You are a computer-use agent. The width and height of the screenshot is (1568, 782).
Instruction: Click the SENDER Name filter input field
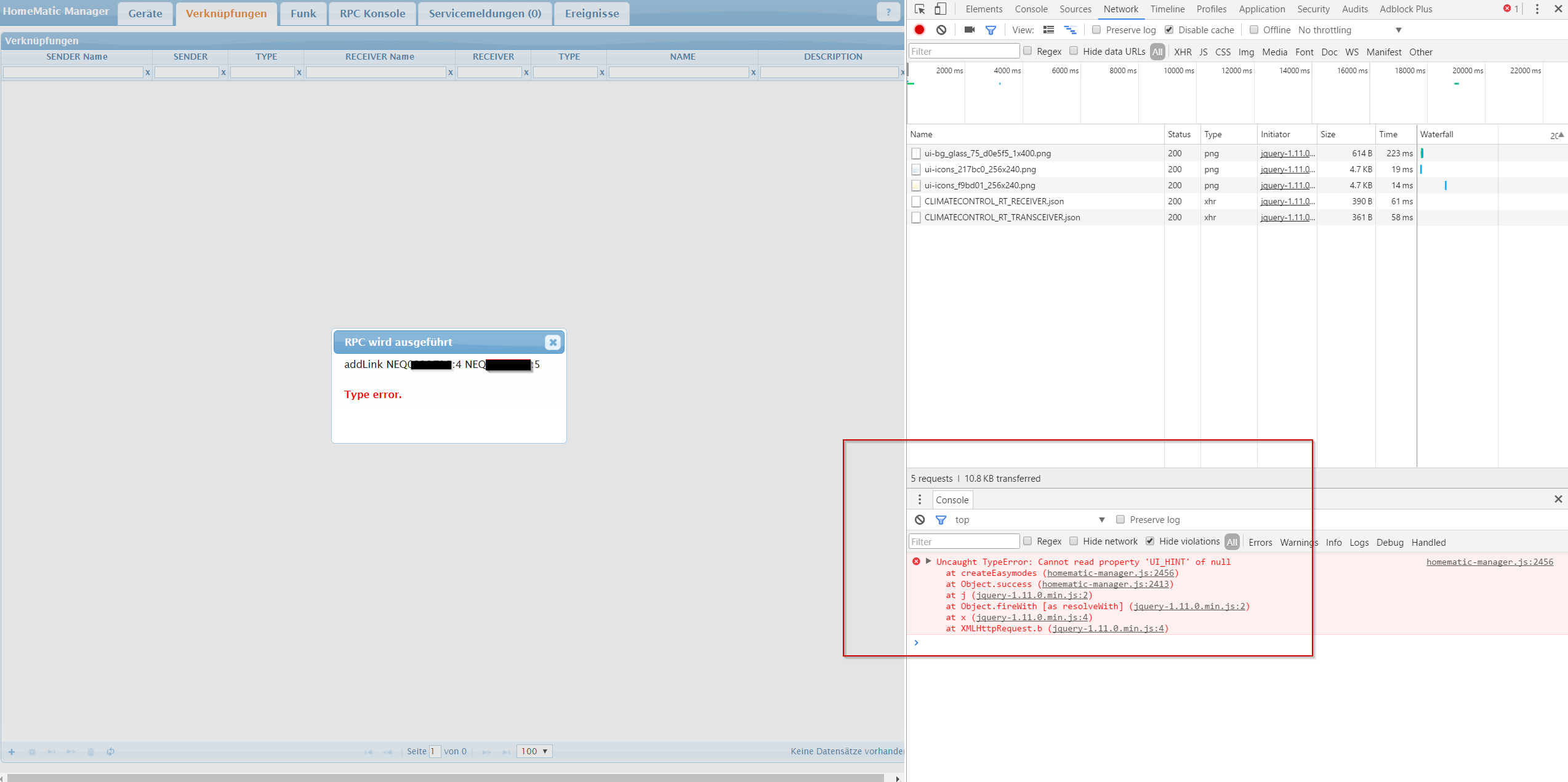click(73, 73)
